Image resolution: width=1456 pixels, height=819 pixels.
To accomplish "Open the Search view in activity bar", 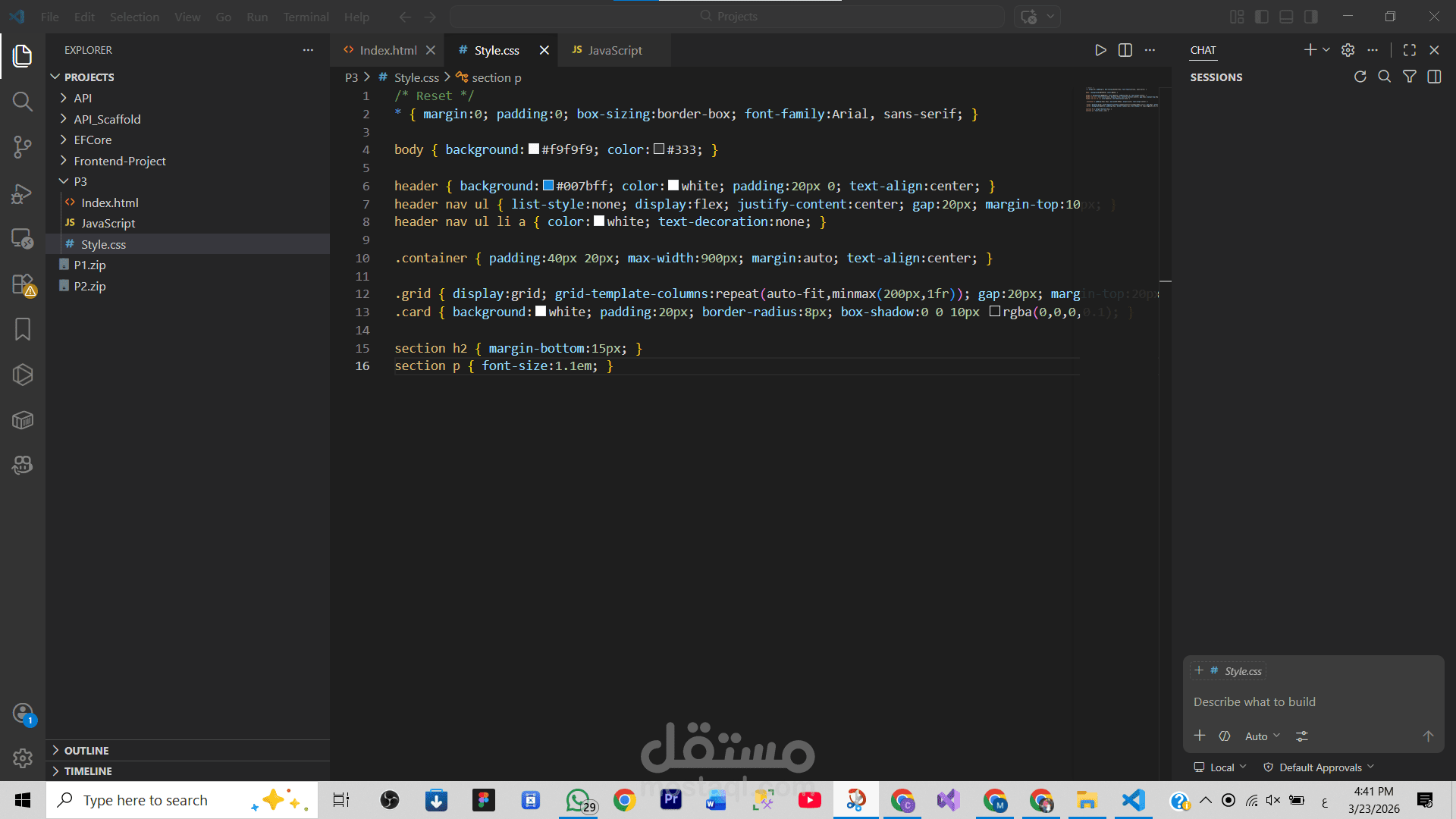I will click(23, 102).
